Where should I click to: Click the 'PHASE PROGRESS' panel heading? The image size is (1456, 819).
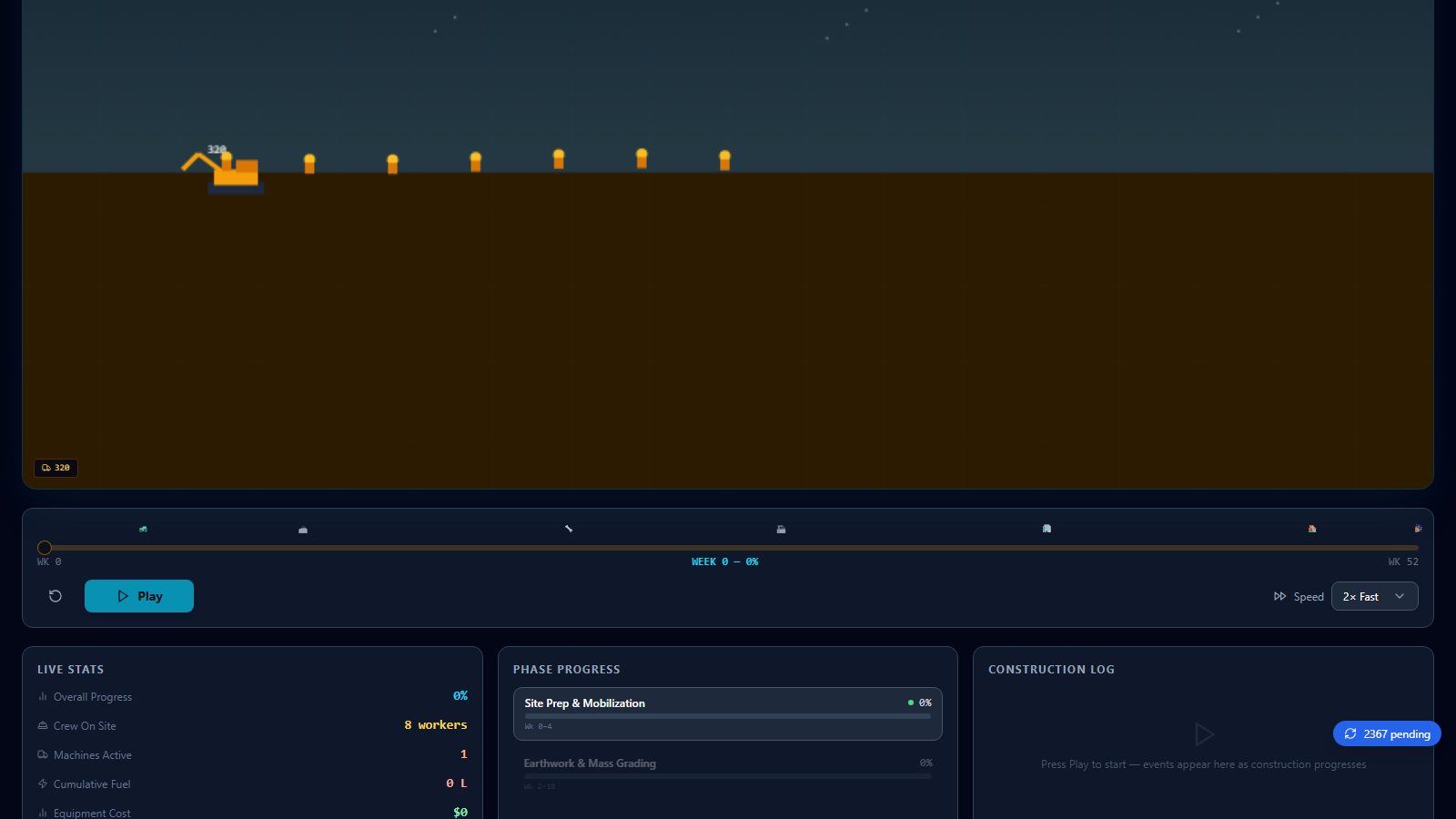(566, 669)
